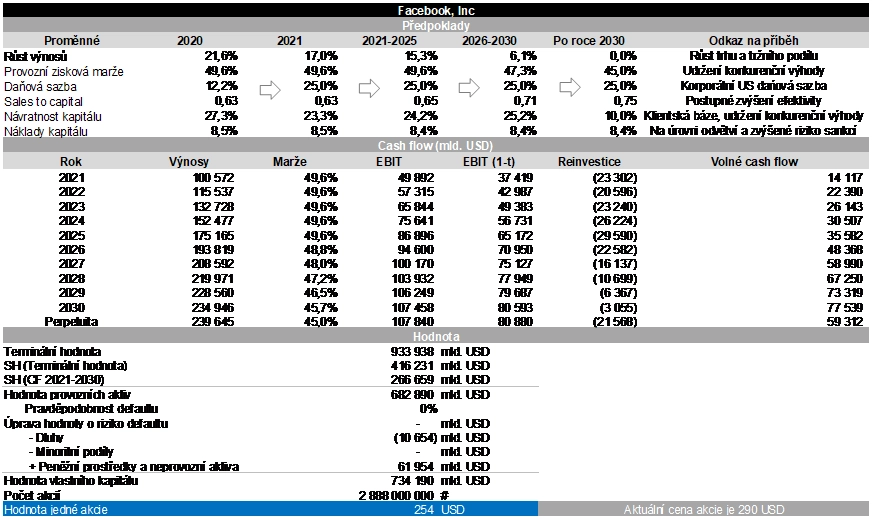Viewport: 872px width, 519px height.
Task: Click the 21,6% revenue growth cell for 2020
Action: point(221,56)
